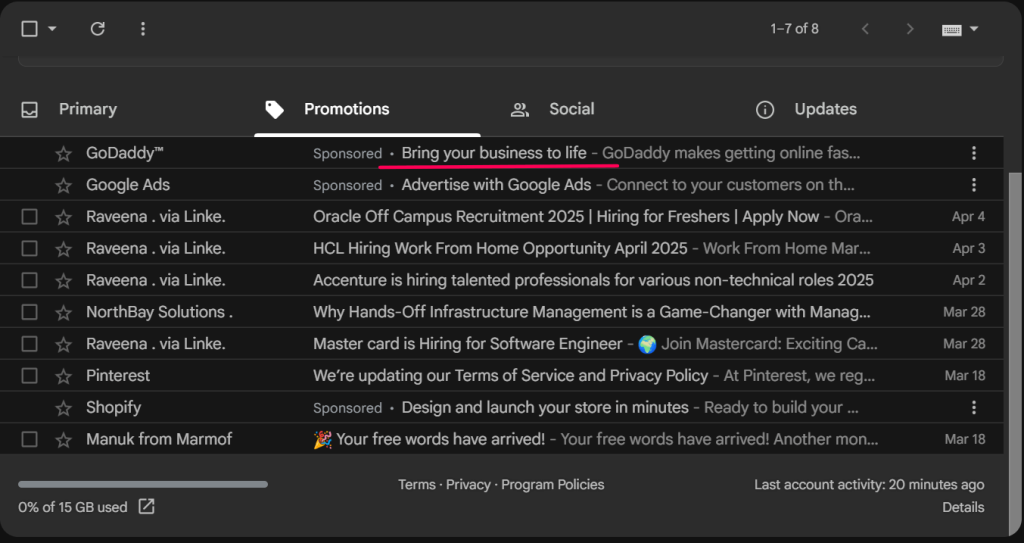This screenshot has height=543, width=1024.
Task: Open the three-dot menu on Shopify ad
Action: click(x=974, y=408)
